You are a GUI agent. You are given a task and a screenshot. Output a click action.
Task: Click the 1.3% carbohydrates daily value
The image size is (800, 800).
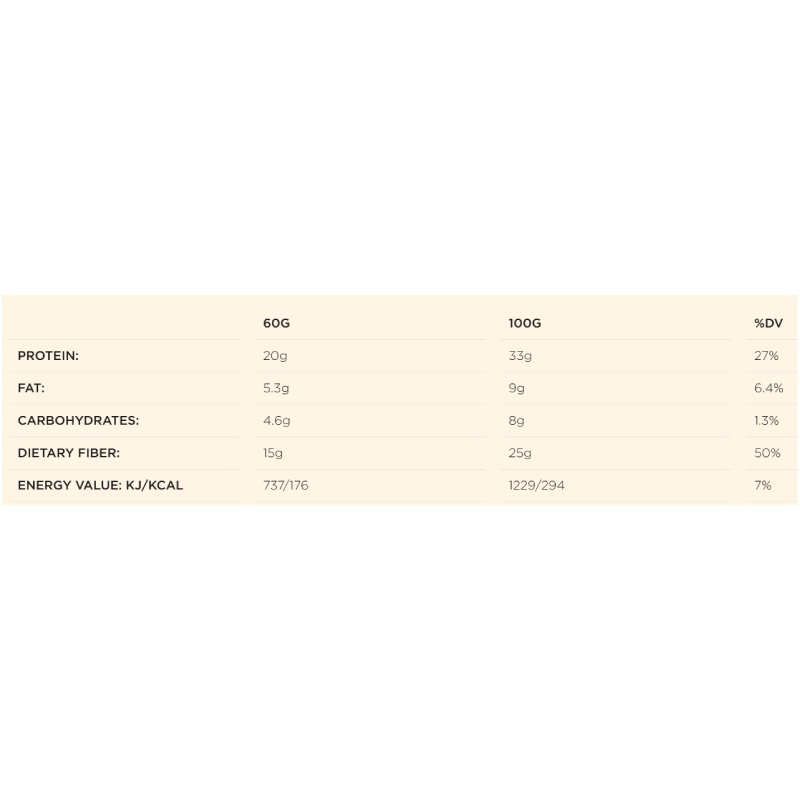pyautogui.click(x=767, y=421)
